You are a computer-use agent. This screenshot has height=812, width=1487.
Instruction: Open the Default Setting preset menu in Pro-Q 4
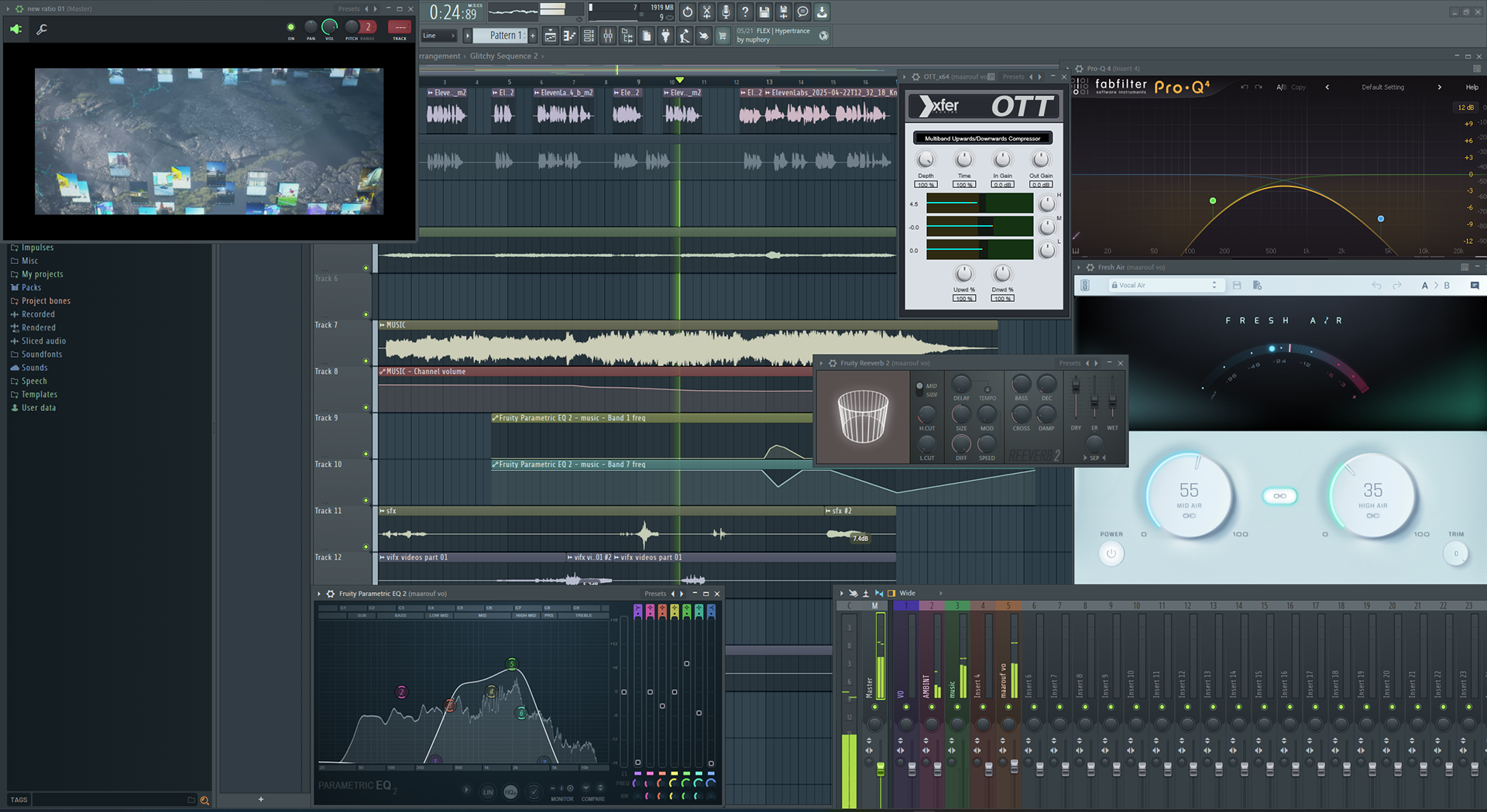[x=1382, y=87]
